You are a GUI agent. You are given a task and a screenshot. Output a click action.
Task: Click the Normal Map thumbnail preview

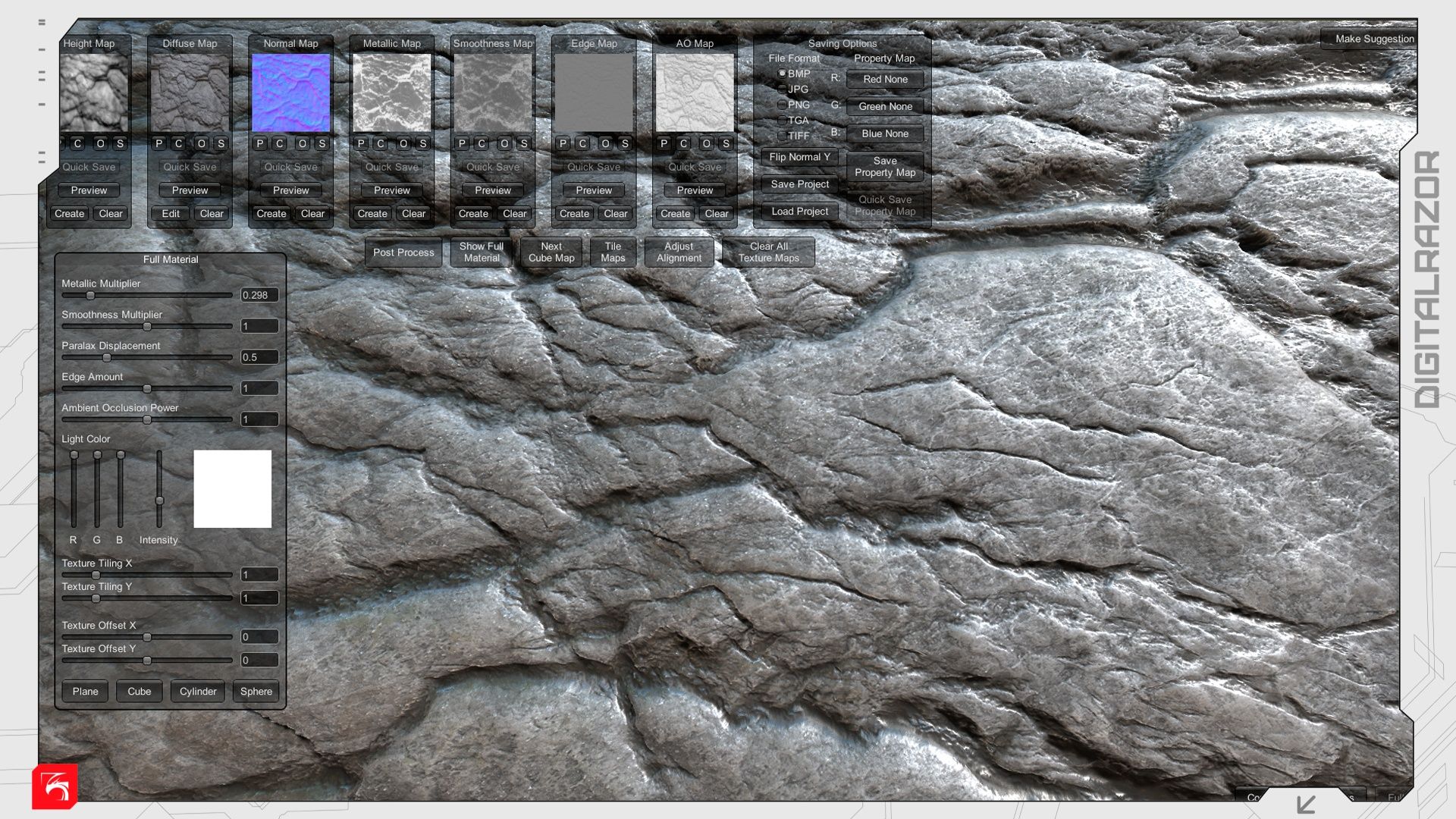pos(291,93)
